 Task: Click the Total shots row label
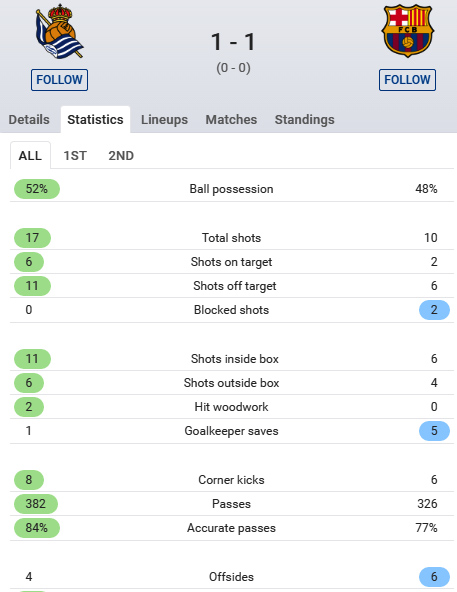click(x=231, y=238)
